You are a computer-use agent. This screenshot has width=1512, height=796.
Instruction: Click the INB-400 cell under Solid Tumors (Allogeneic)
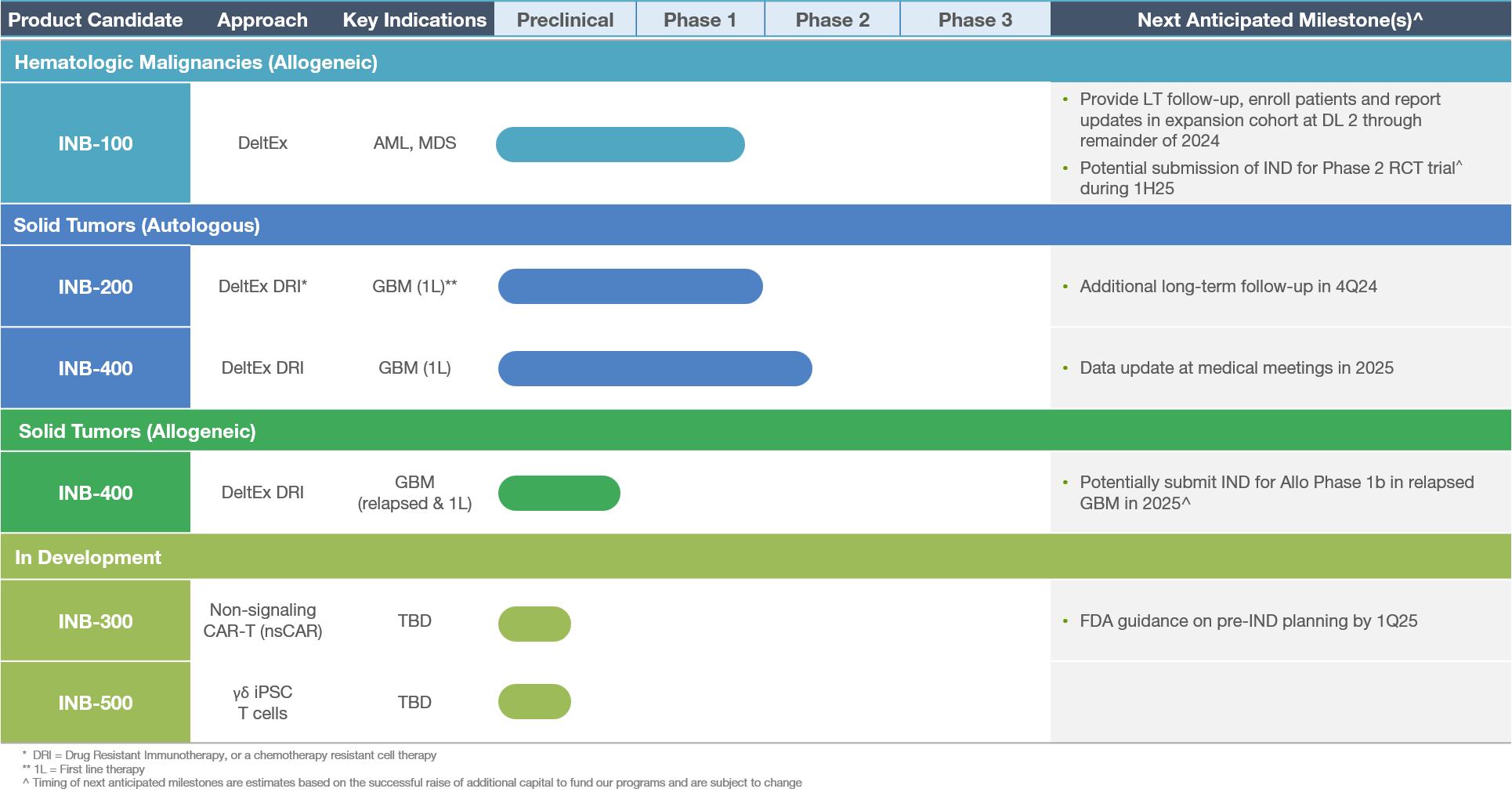click(x=96, y=493)
